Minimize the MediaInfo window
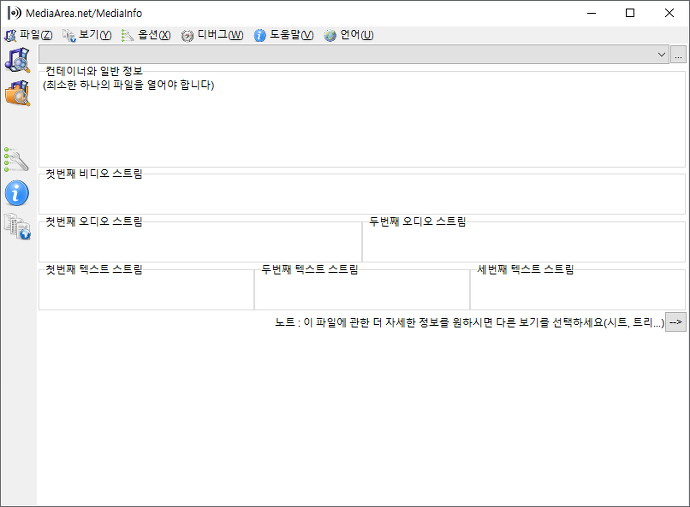 pos(591,13)
